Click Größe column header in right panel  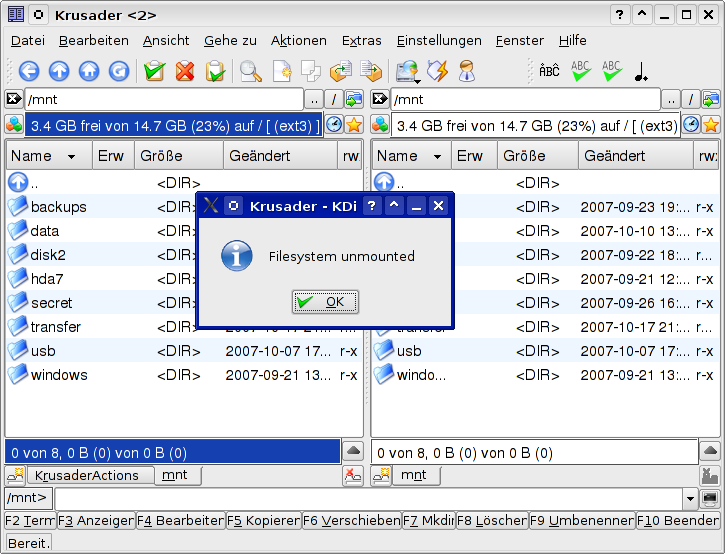click(538, 156)
